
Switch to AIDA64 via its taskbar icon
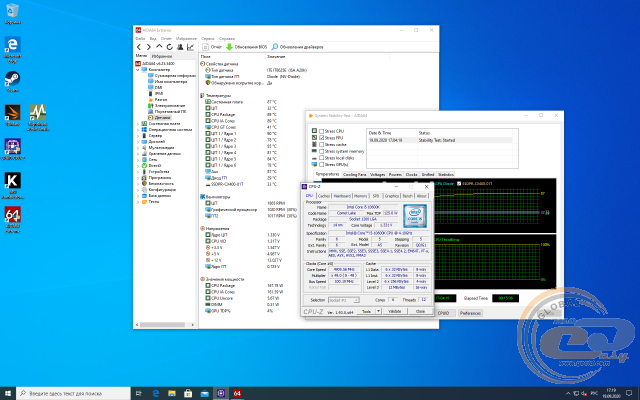pyautogui.click(x=237, y=393)
